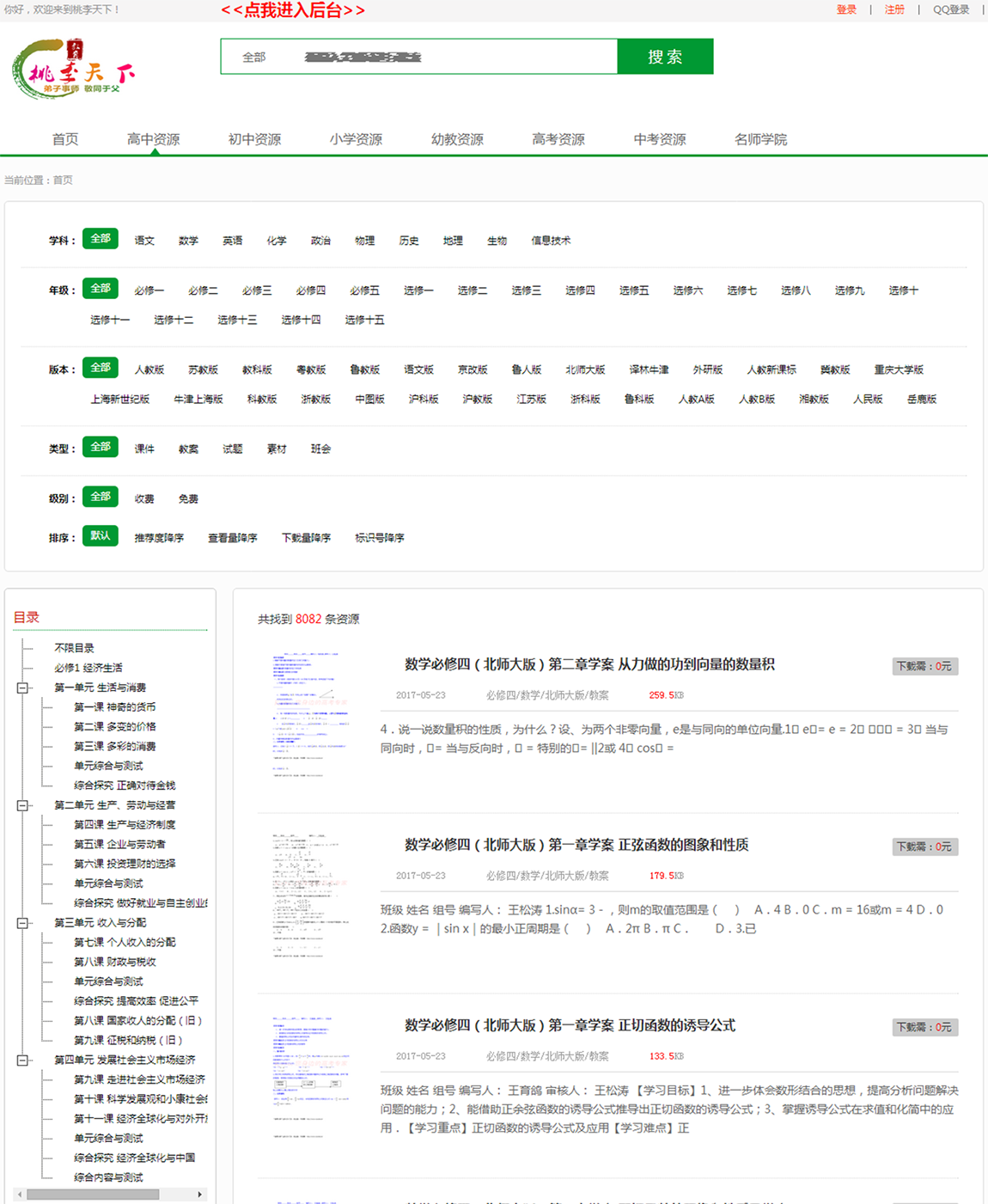Switch to the 高考资源 tab
Image resolution: width=988 pixels, height=1204 pixels.
pyautogui.click(x=558, y=138)
